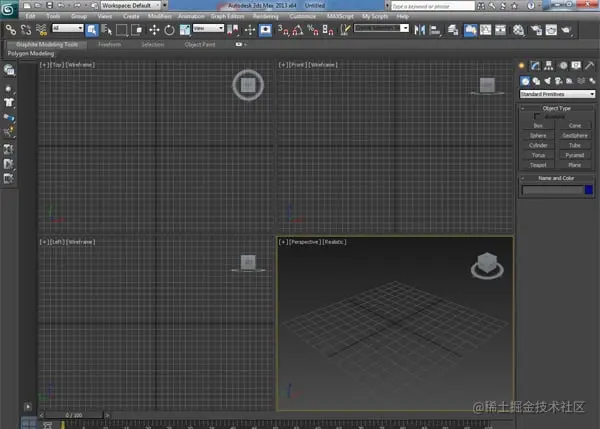Click the Use Pivot Point Center icon
The image size is (600, 429).
(x=233, y=30)
